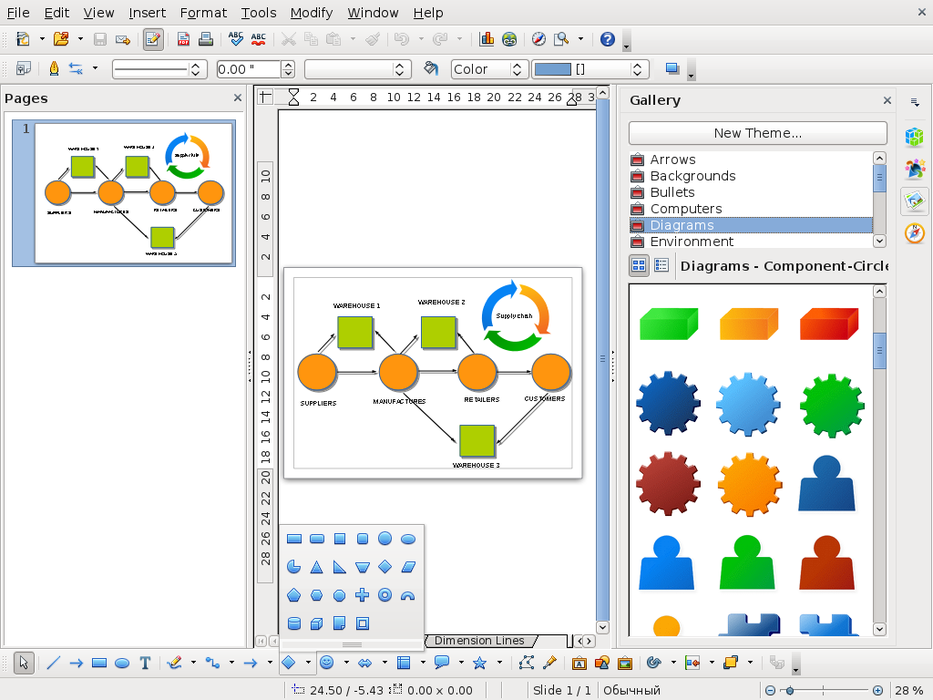The image size is (933, 700).
Task: Open the area fill type Color dropdown
Action: 517,70
